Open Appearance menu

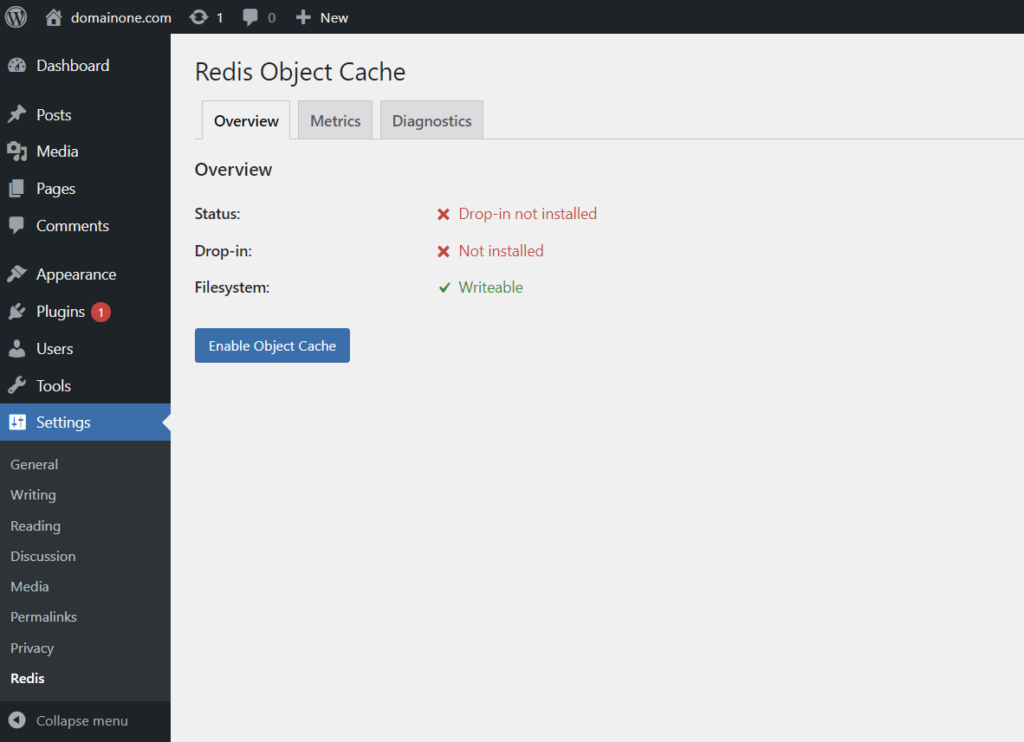pyautogui.click(x=76, y=275)
